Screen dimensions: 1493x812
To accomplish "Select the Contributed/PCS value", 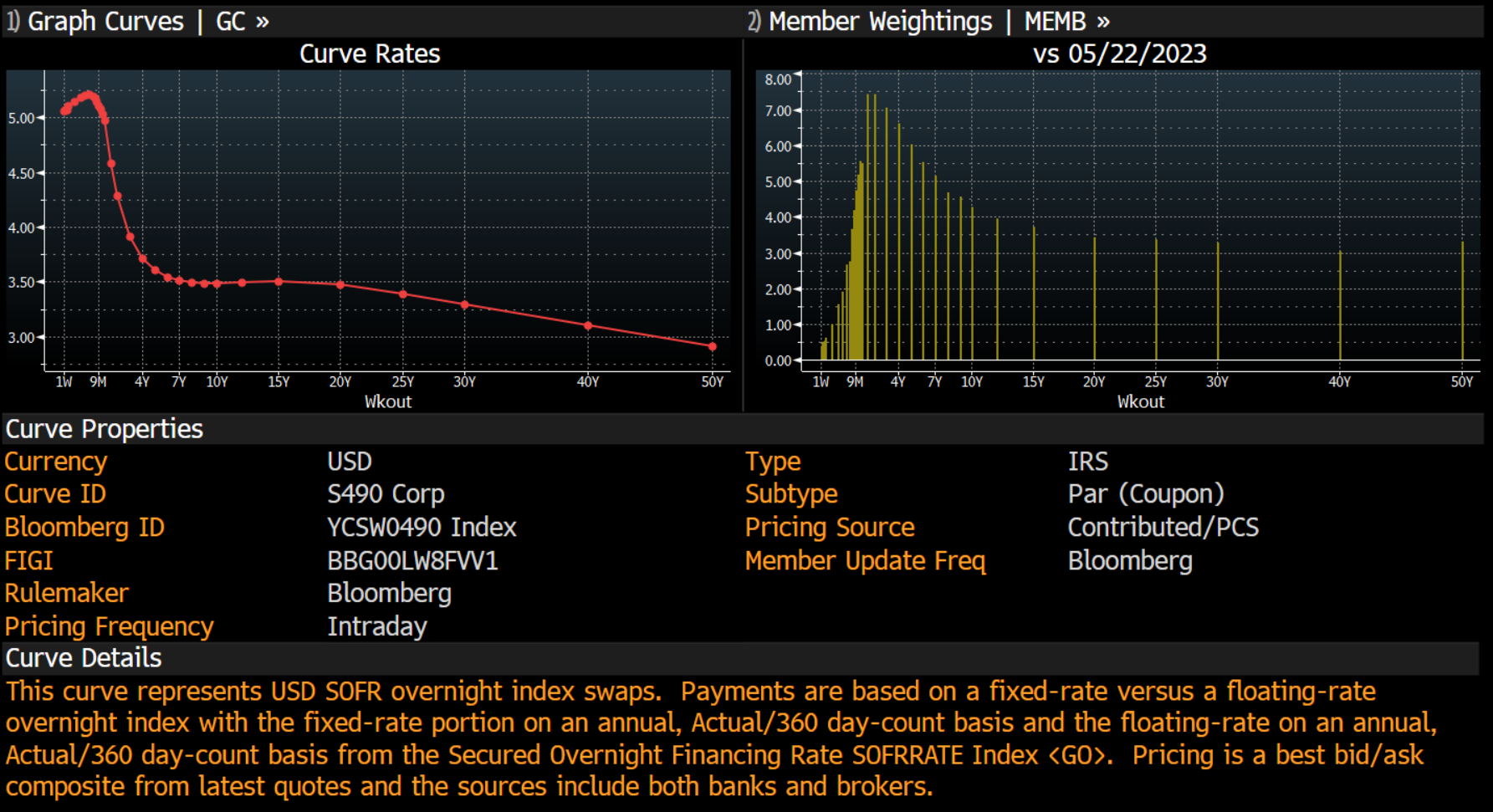I will tap(1163, 528).
